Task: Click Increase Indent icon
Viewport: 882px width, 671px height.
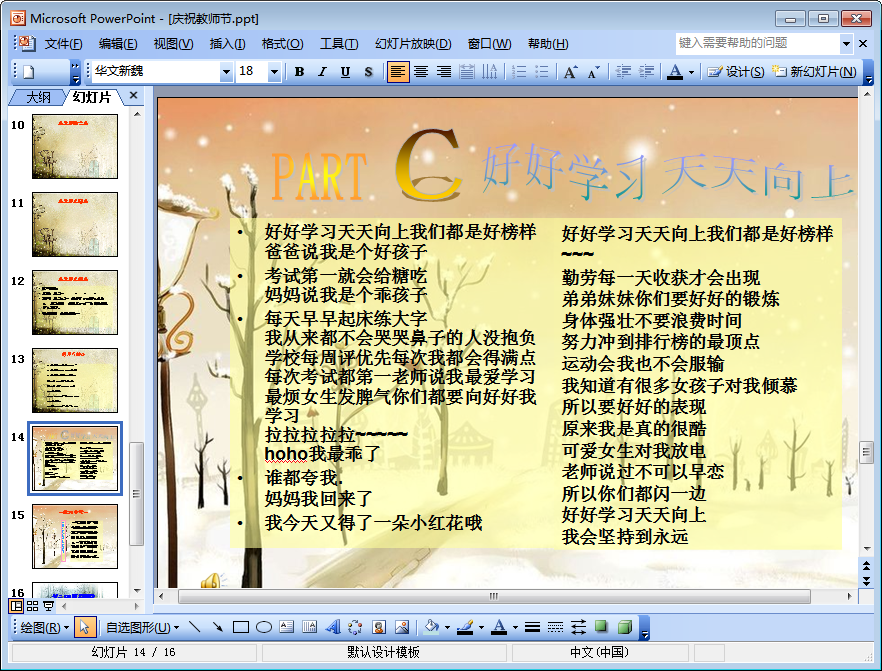Action: coord(646,72)
